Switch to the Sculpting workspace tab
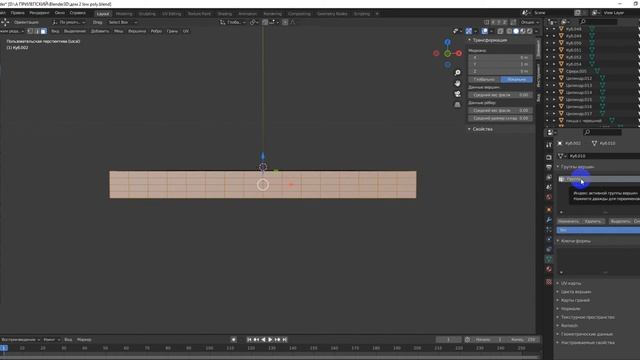This screenshot has width=640, height=360. (147, 13)
